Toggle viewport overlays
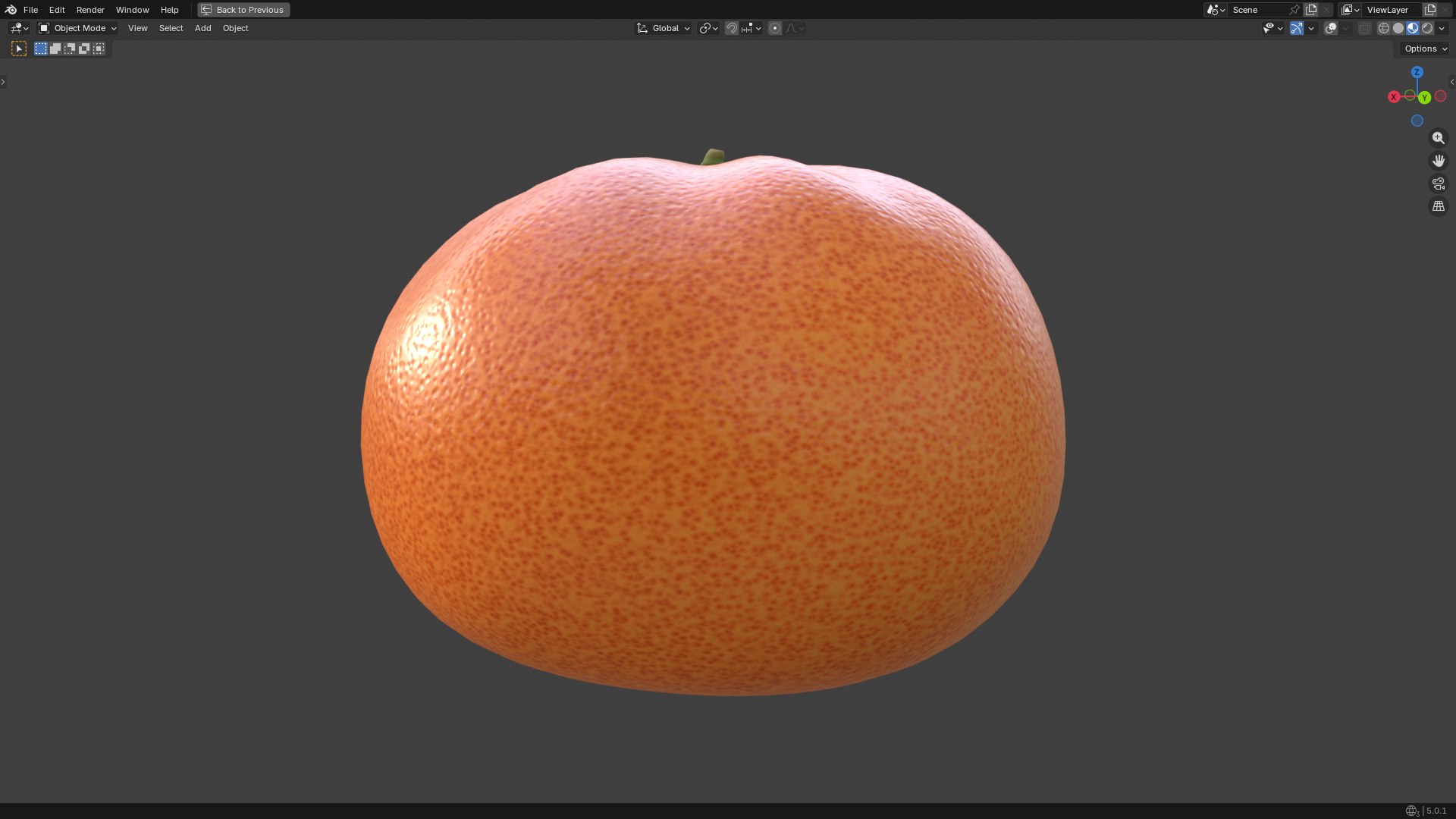The width and height of the screenshot is (1456, 819). pos(1331,28)
